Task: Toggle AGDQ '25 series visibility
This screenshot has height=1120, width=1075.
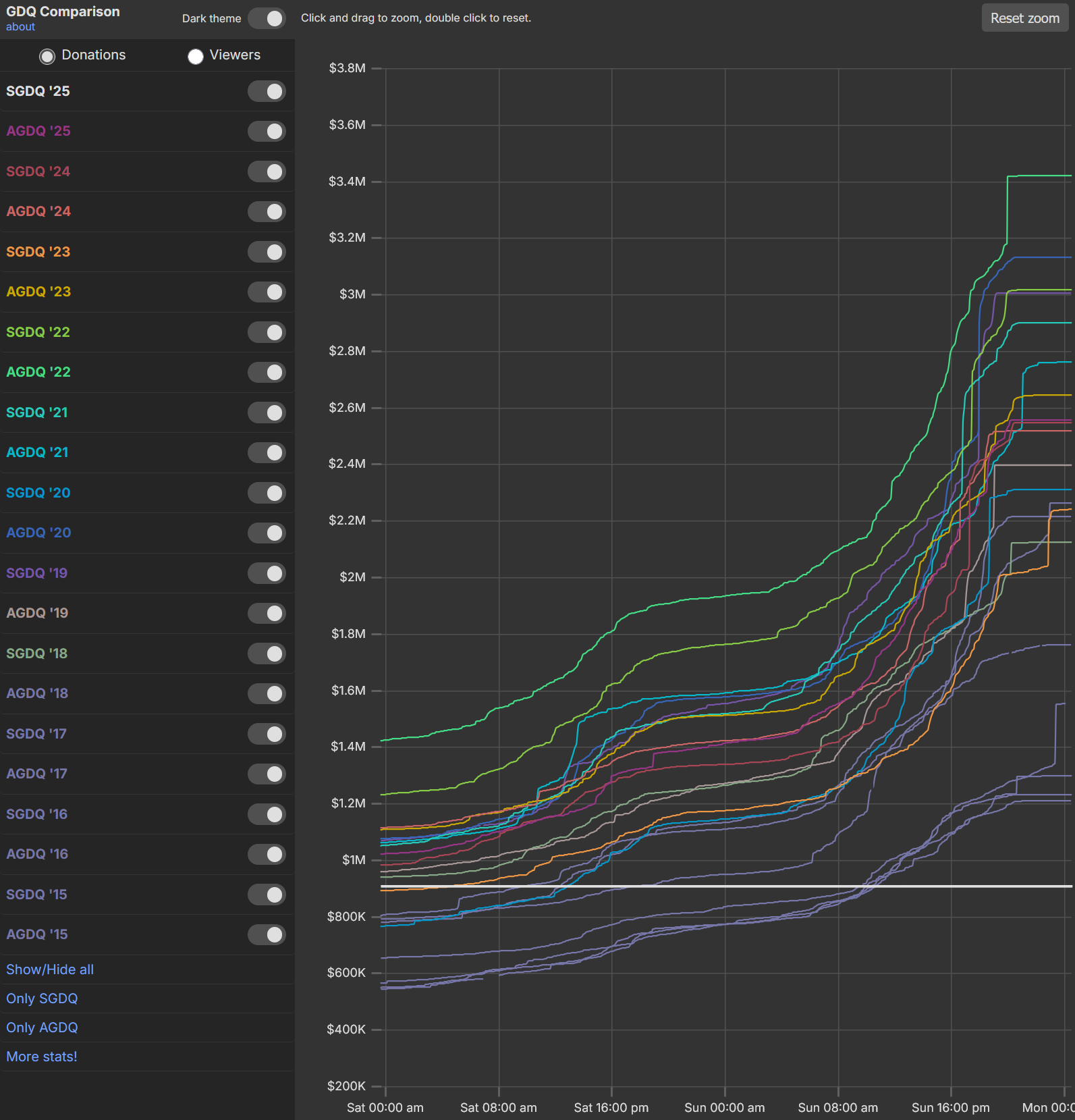Action: 267,132
